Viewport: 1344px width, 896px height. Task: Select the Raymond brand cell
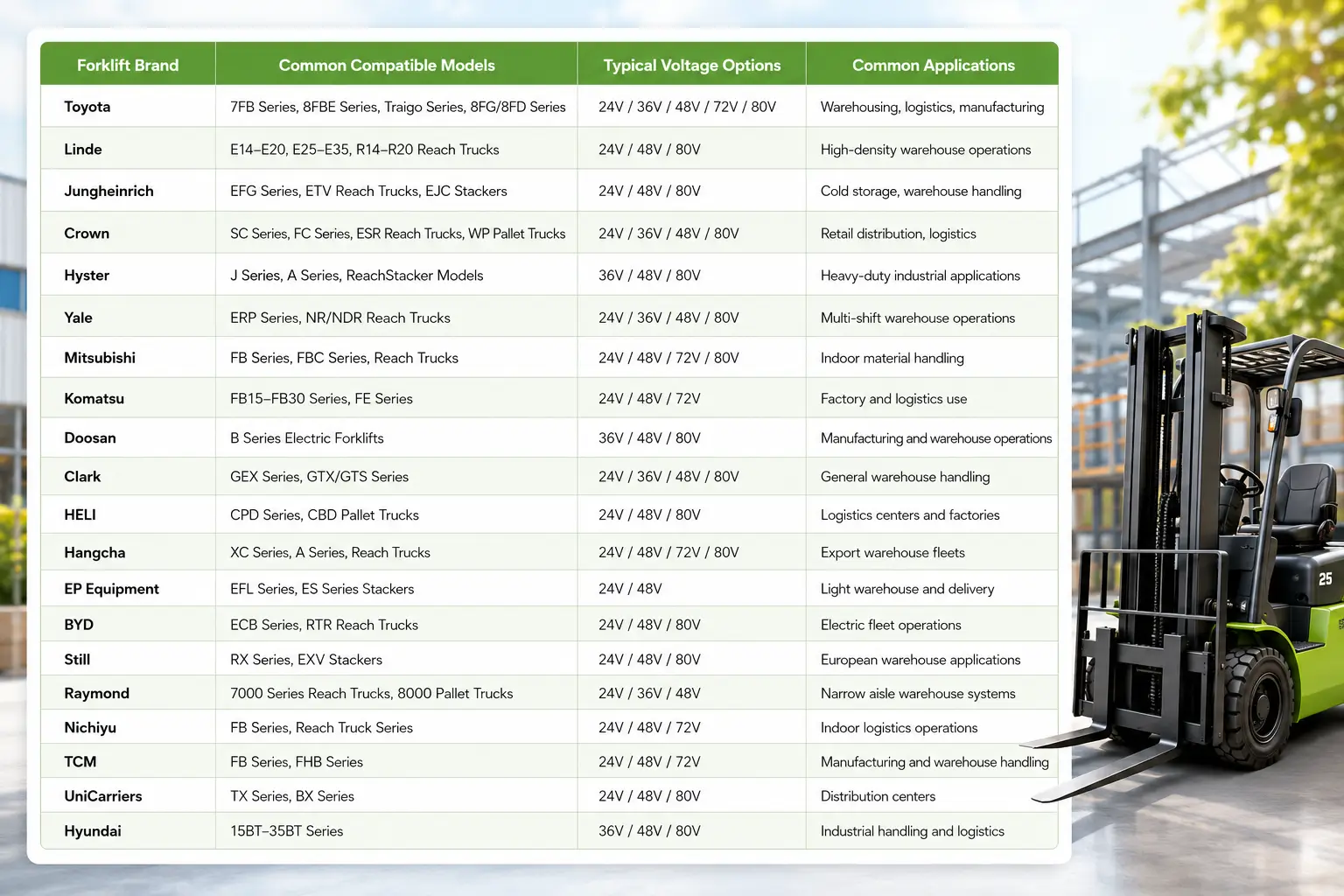[128, 693]
